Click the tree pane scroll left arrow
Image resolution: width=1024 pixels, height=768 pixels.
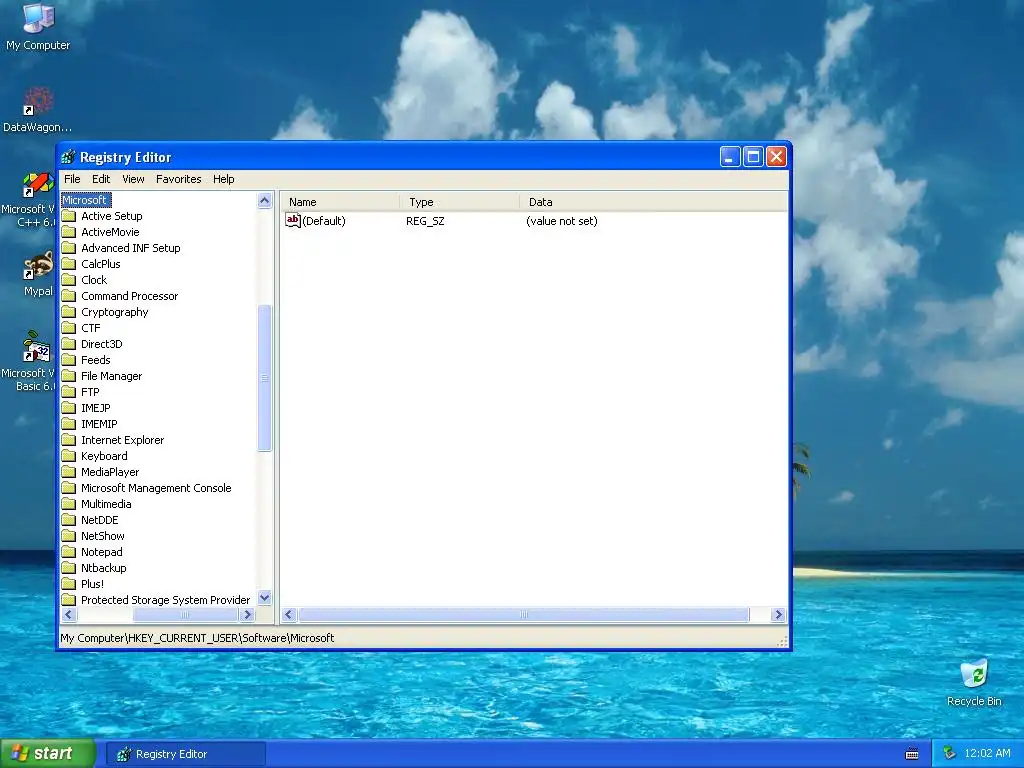pyautogui.click(x=69, y=615)
